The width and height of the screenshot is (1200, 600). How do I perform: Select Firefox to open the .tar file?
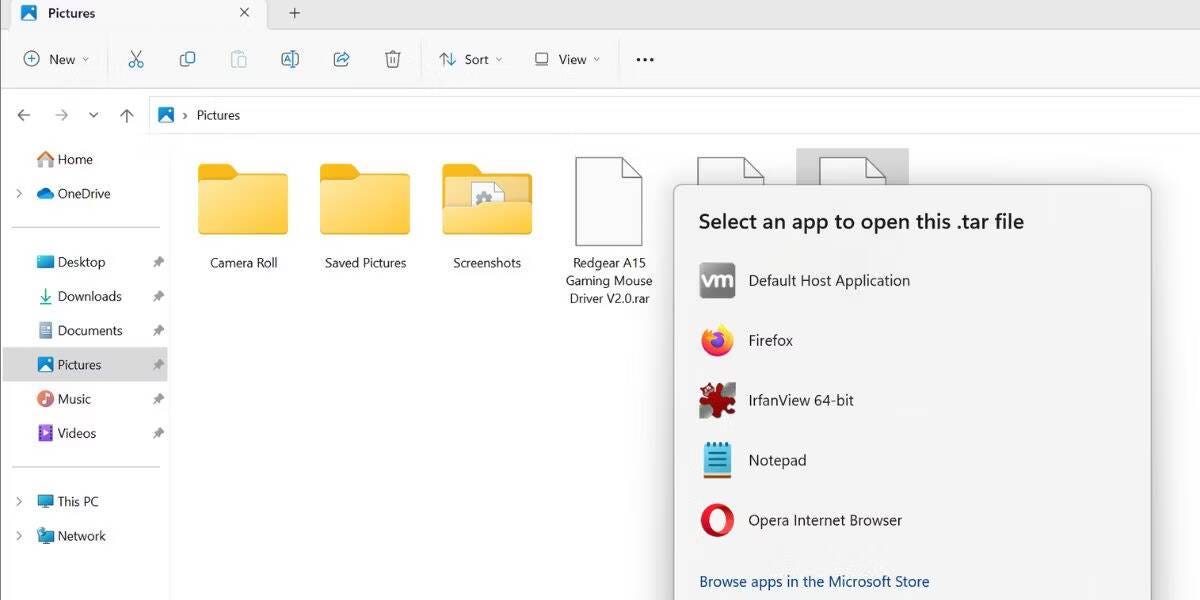770,340
